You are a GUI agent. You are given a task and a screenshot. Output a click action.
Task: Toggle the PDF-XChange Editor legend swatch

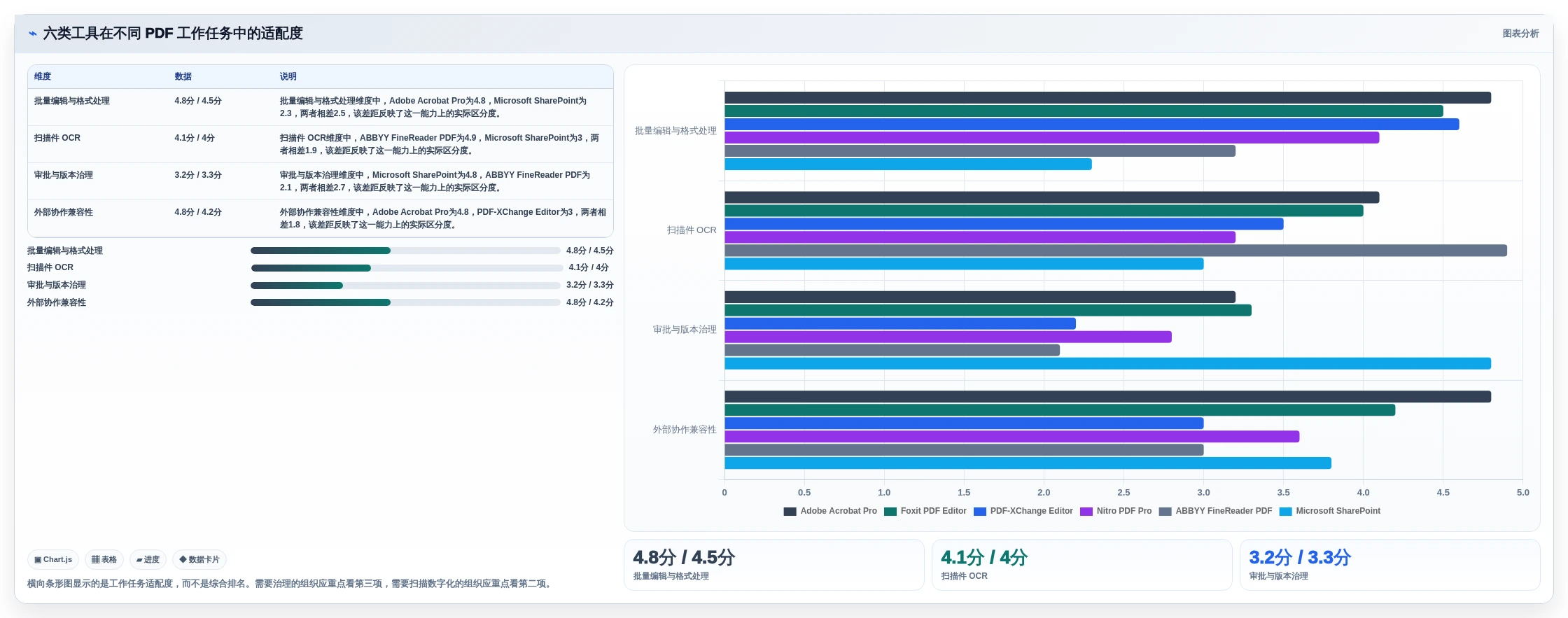[x=980, y=512]
